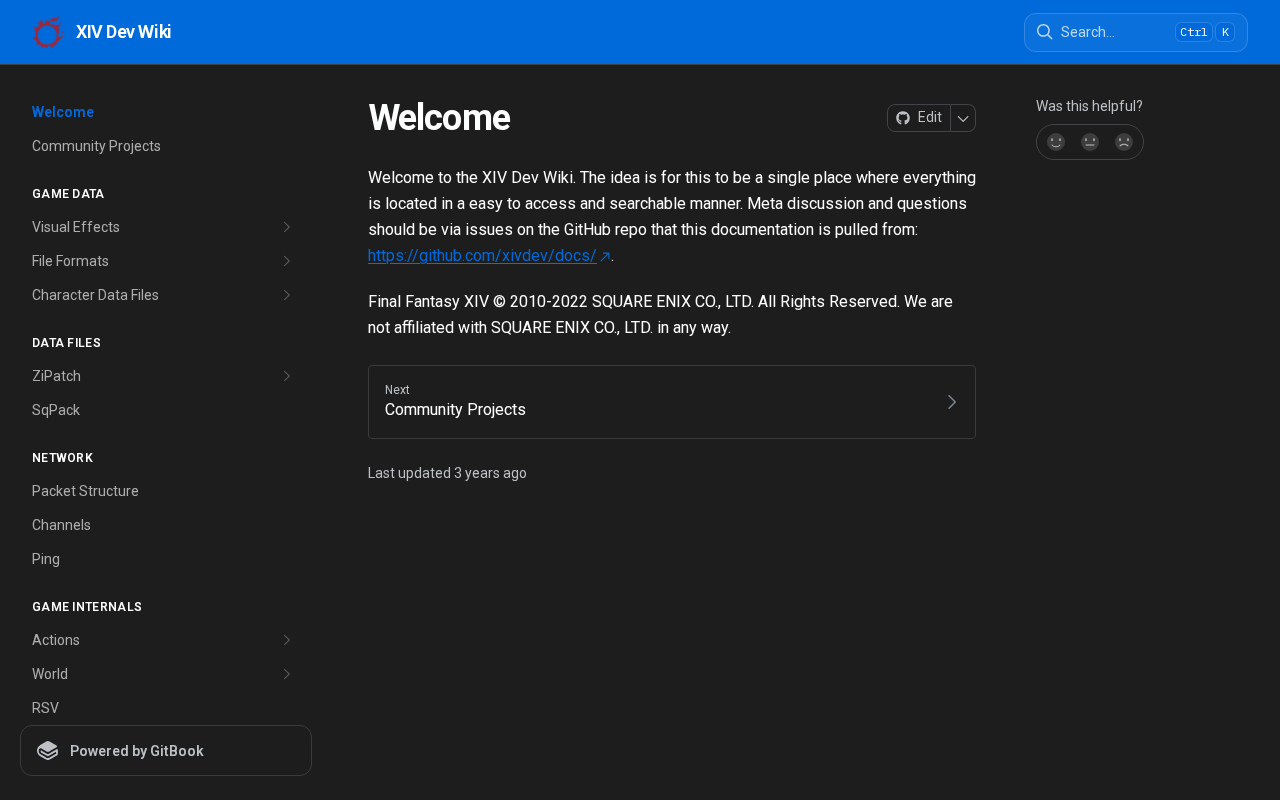This screenshot has height=800, width=1280.
Task: Expand the File Formats section
Action: tap(286, 261)
